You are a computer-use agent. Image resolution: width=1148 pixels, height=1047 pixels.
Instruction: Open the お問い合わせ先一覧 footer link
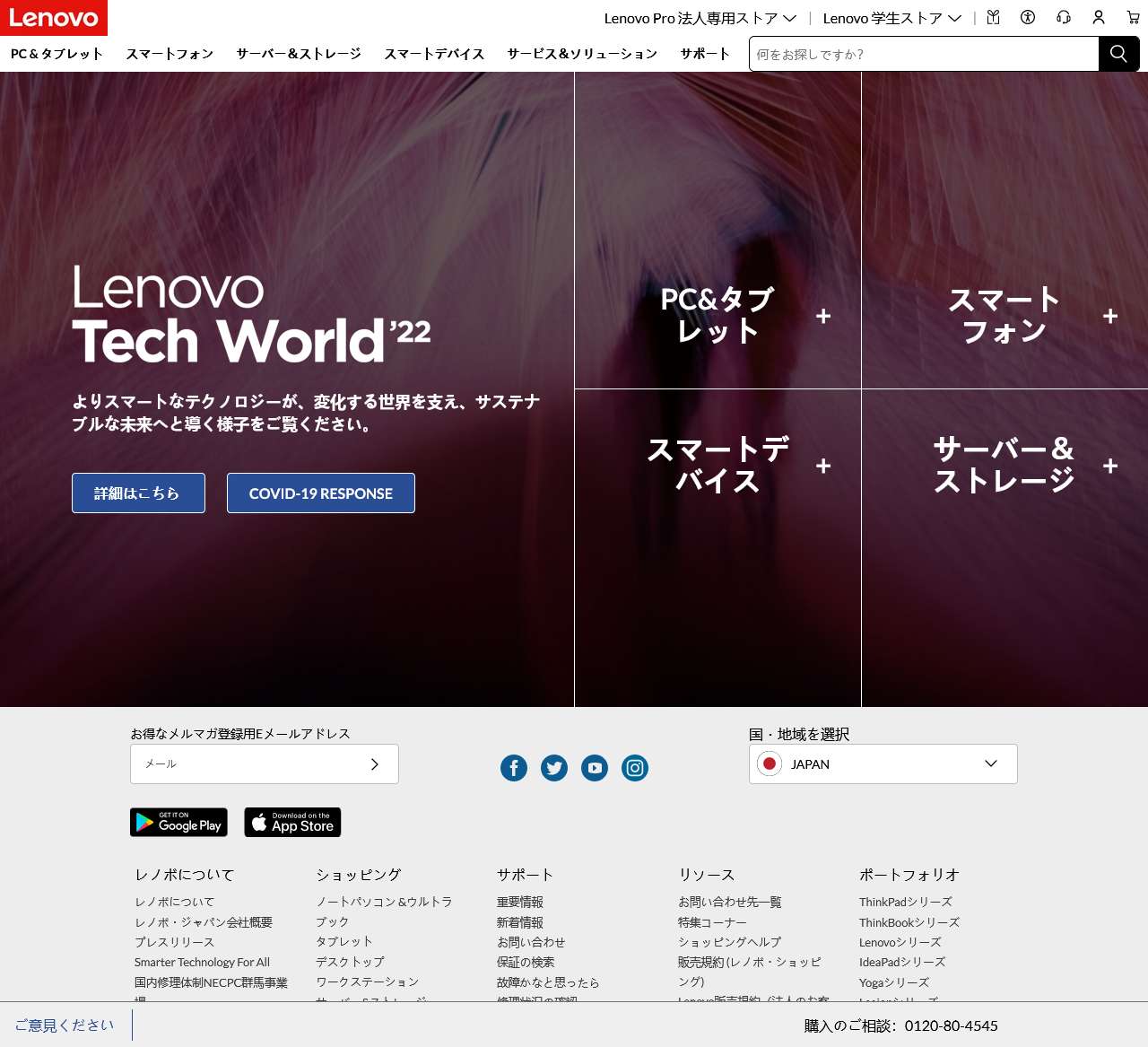tap(730, 902)
